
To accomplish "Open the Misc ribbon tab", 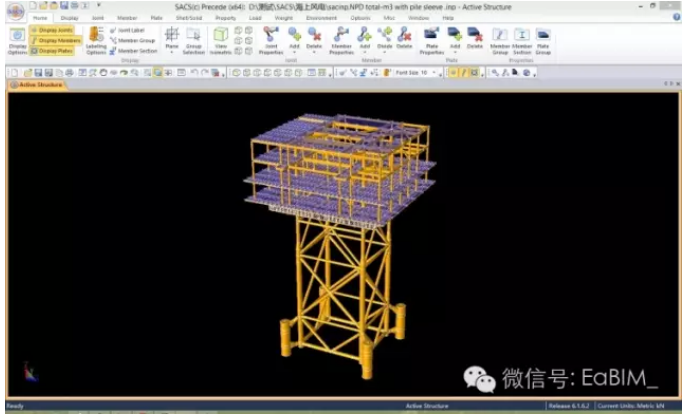I will coord(389,18).
